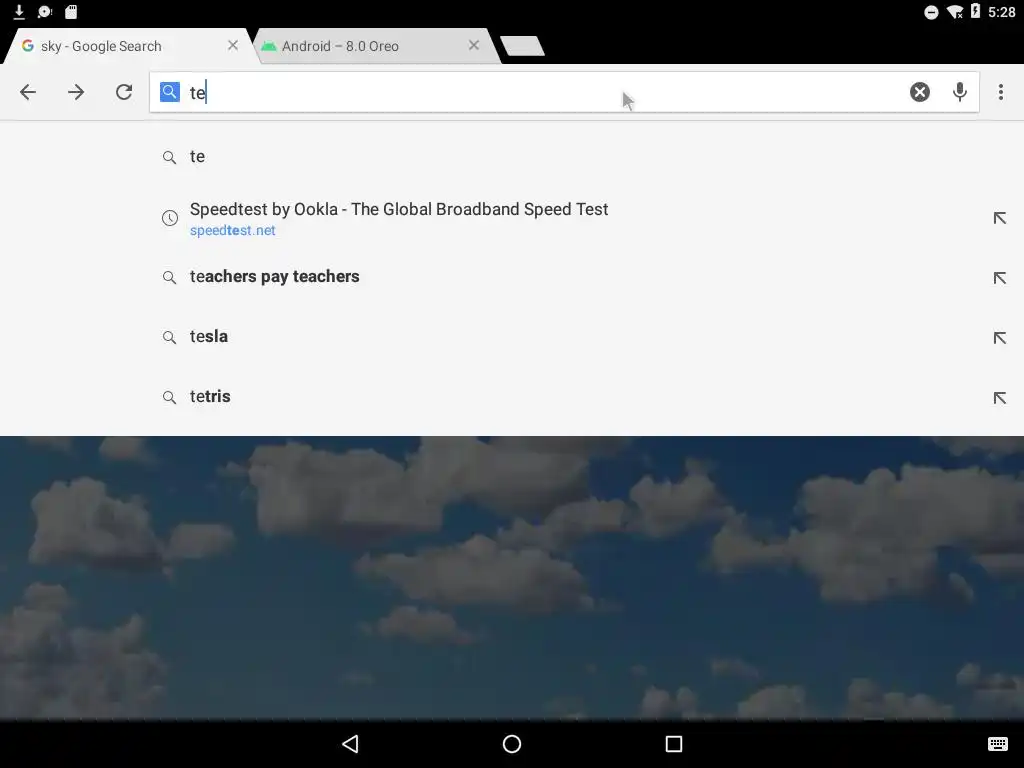1024x768 pixels.
Task: Refine query with 'tesla' arrow
Action: 999,338
